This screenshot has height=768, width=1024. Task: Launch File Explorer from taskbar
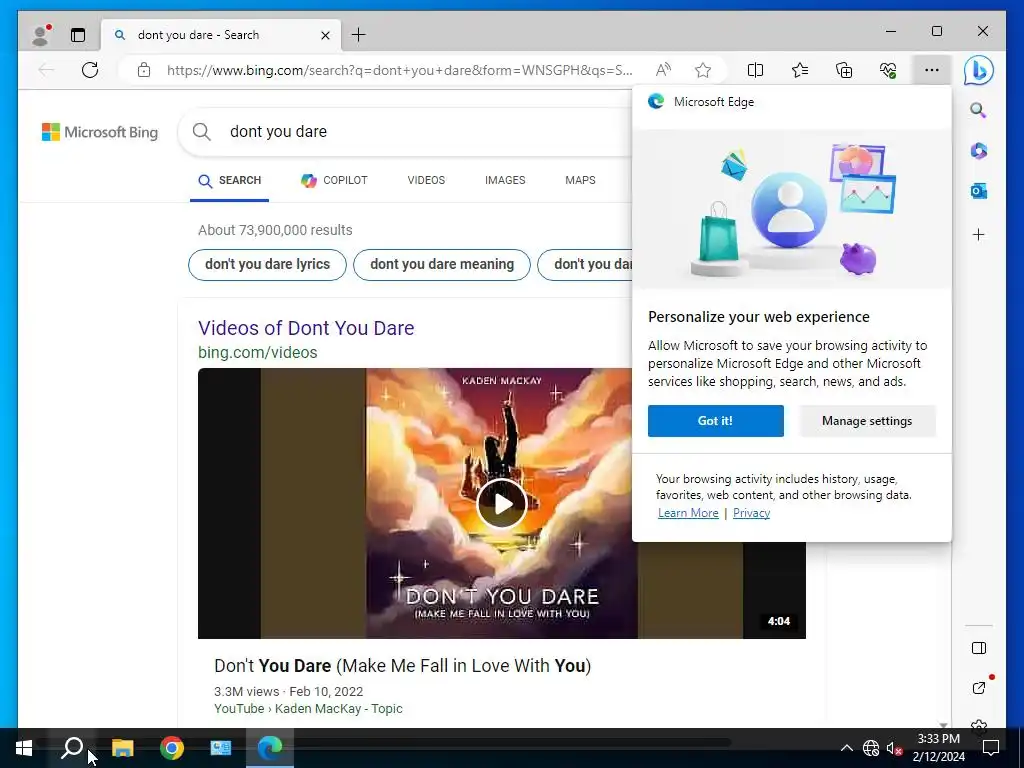coord(122,748)
